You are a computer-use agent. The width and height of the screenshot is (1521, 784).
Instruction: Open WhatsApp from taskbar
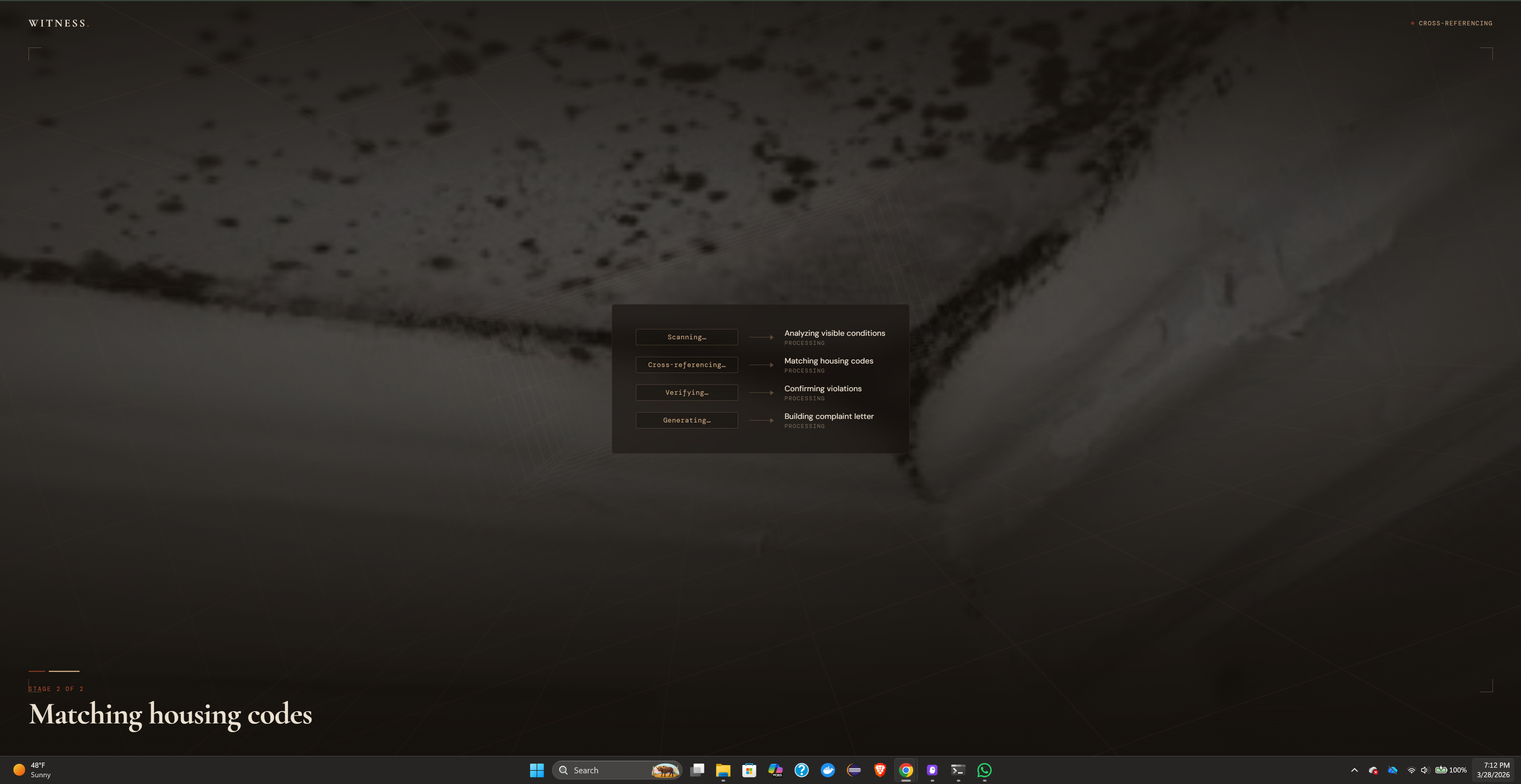coord(984,770)
